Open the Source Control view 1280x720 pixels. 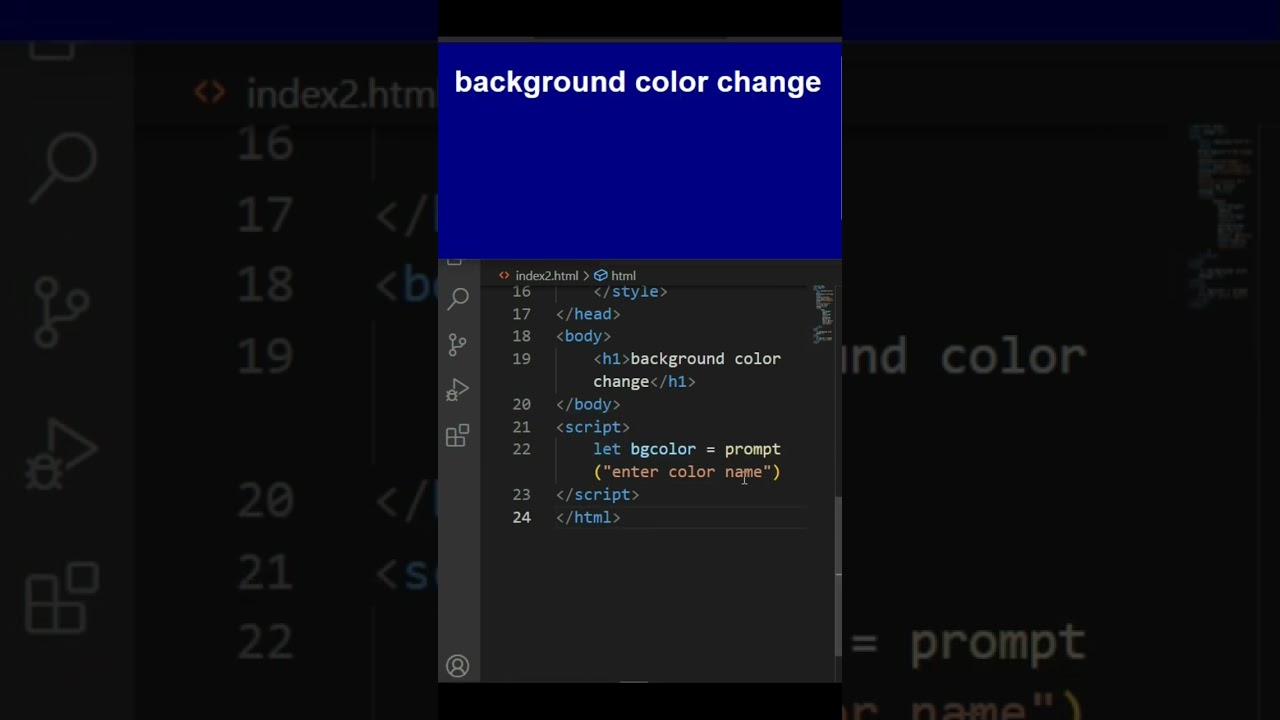tap(458, 344)
